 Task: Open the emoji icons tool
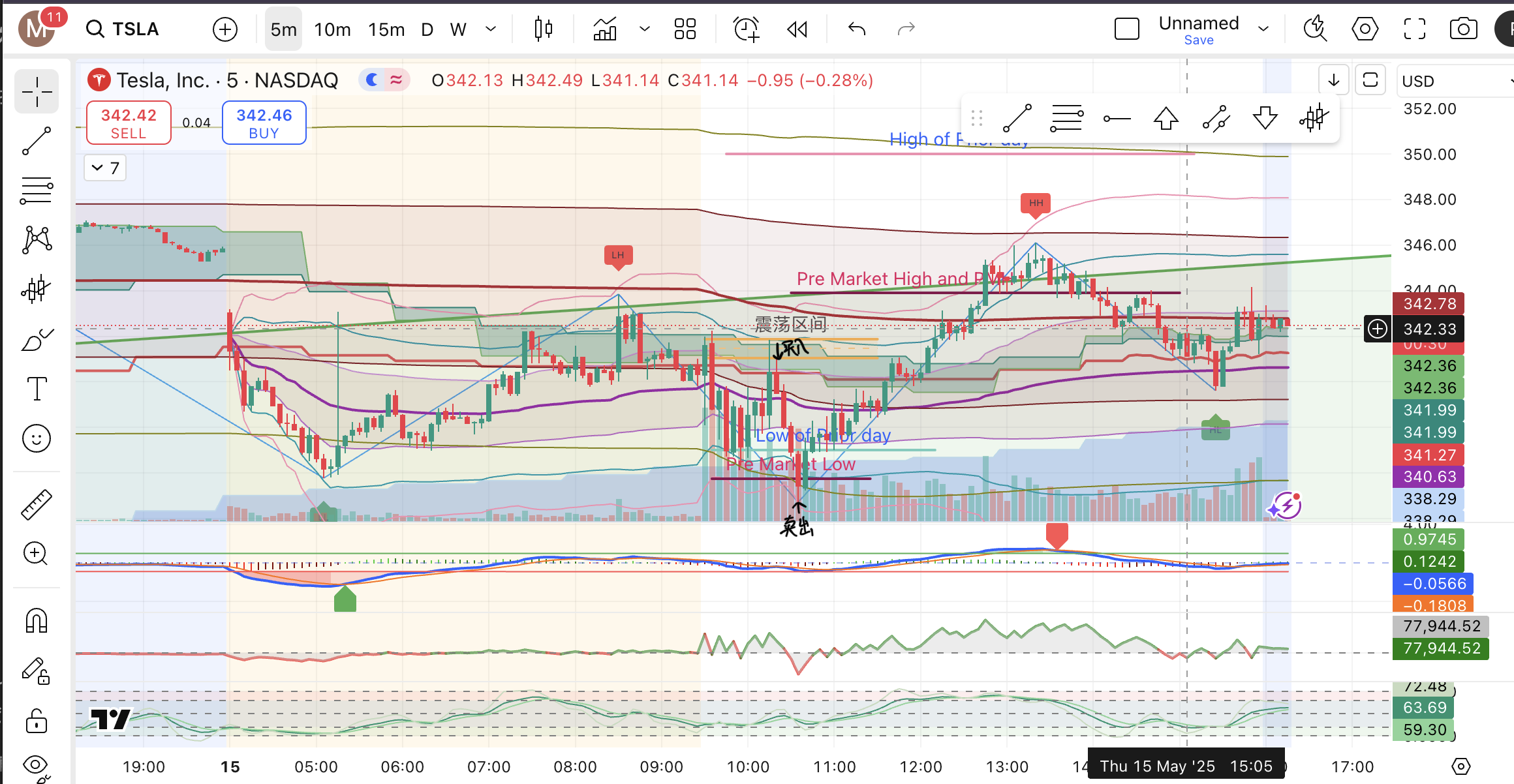pyautogui.click(x=37, y=438)
